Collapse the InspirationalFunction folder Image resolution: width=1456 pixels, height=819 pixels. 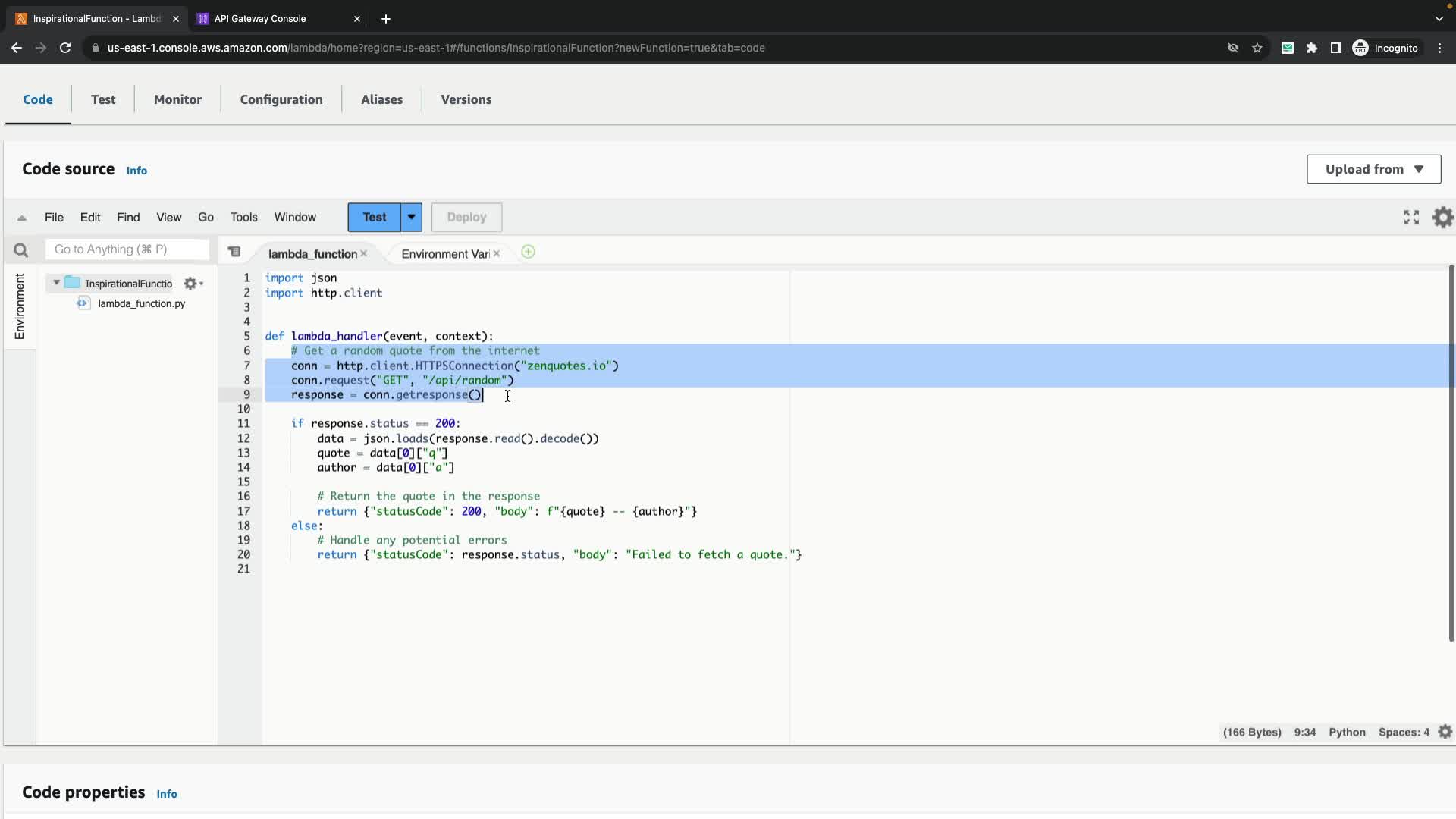tap(56, 283)
